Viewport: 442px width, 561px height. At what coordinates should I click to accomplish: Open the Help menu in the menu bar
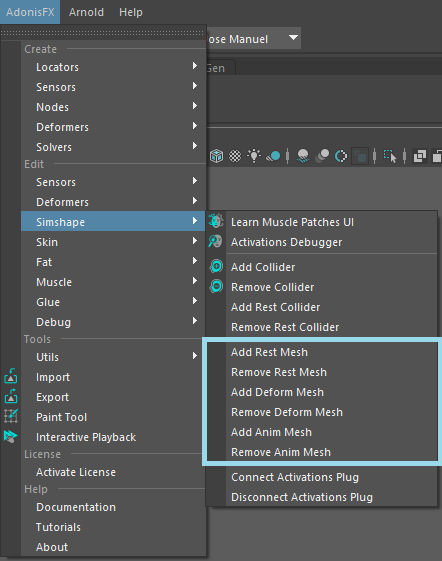tap(131, 12)
